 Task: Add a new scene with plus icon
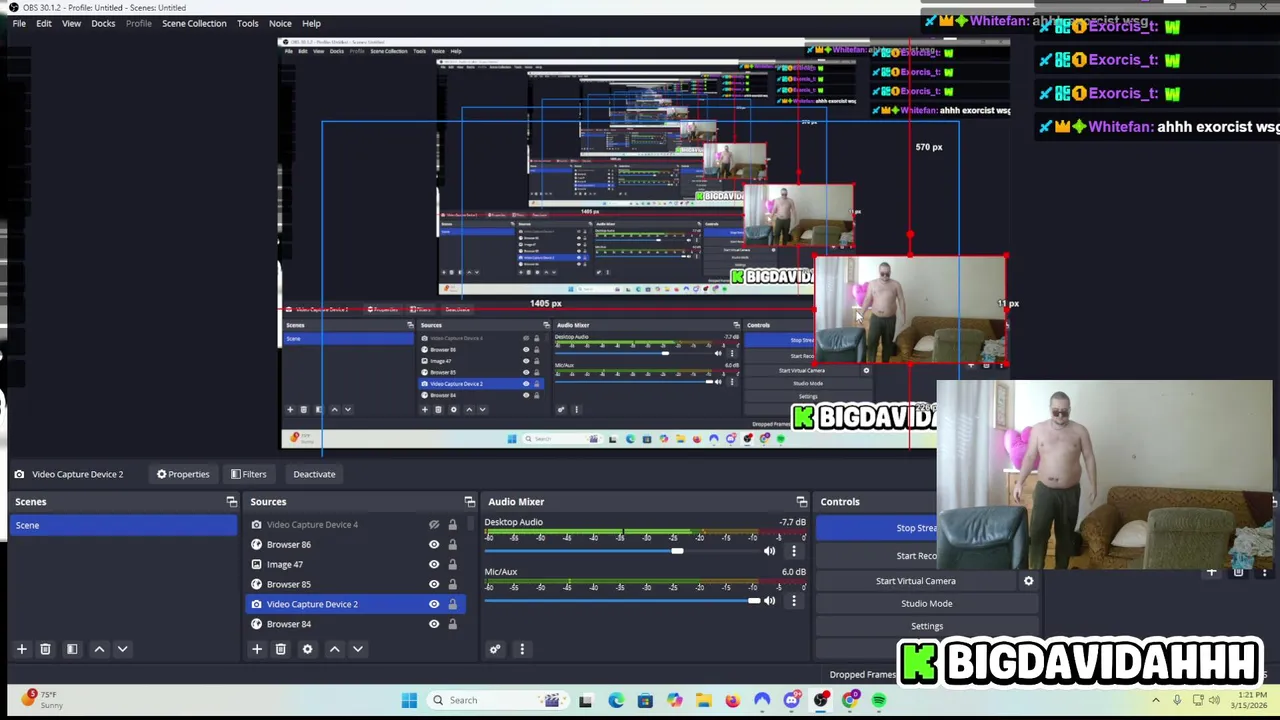(x=21, y=649)
